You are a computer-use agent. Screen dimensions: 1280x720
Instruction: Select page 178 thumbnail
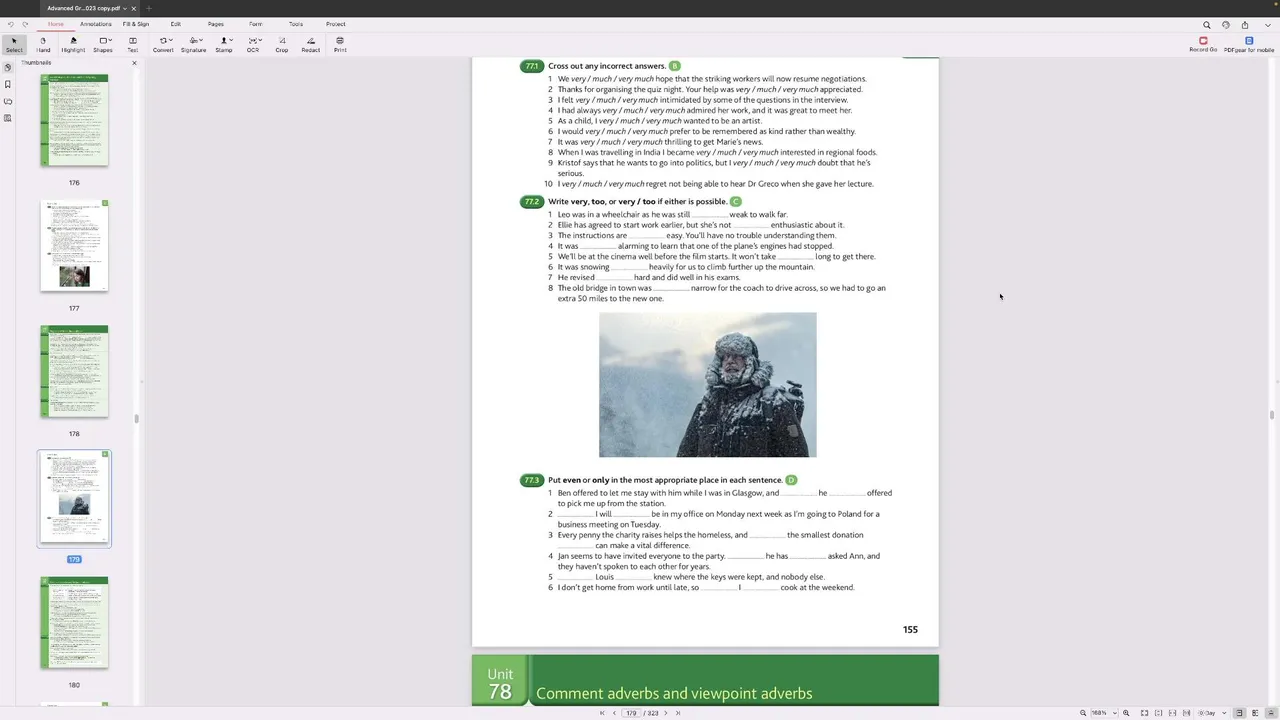(74, 371)
